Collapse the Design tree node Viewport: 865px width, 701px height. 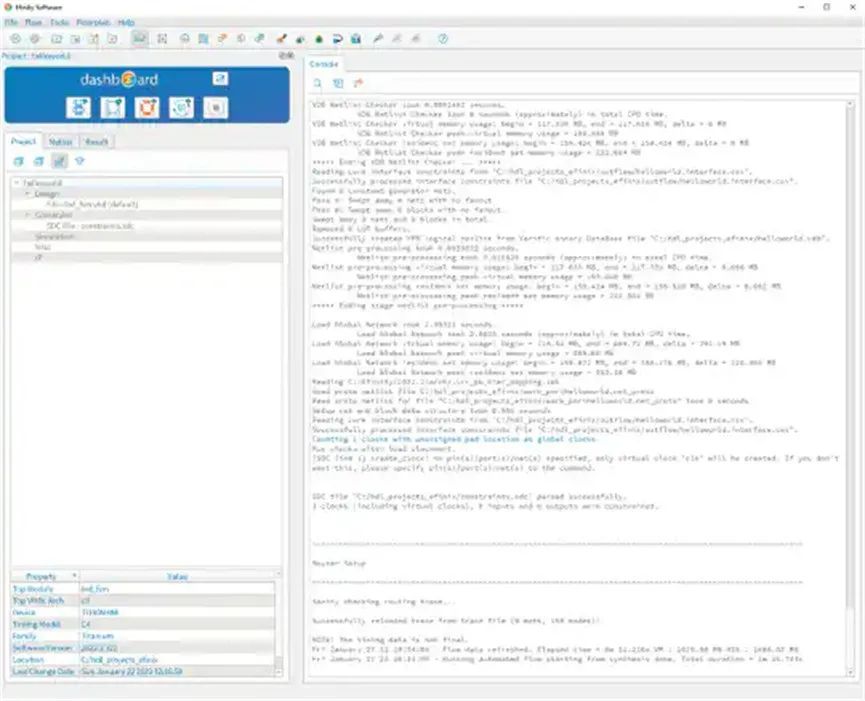tap(27, 194)
